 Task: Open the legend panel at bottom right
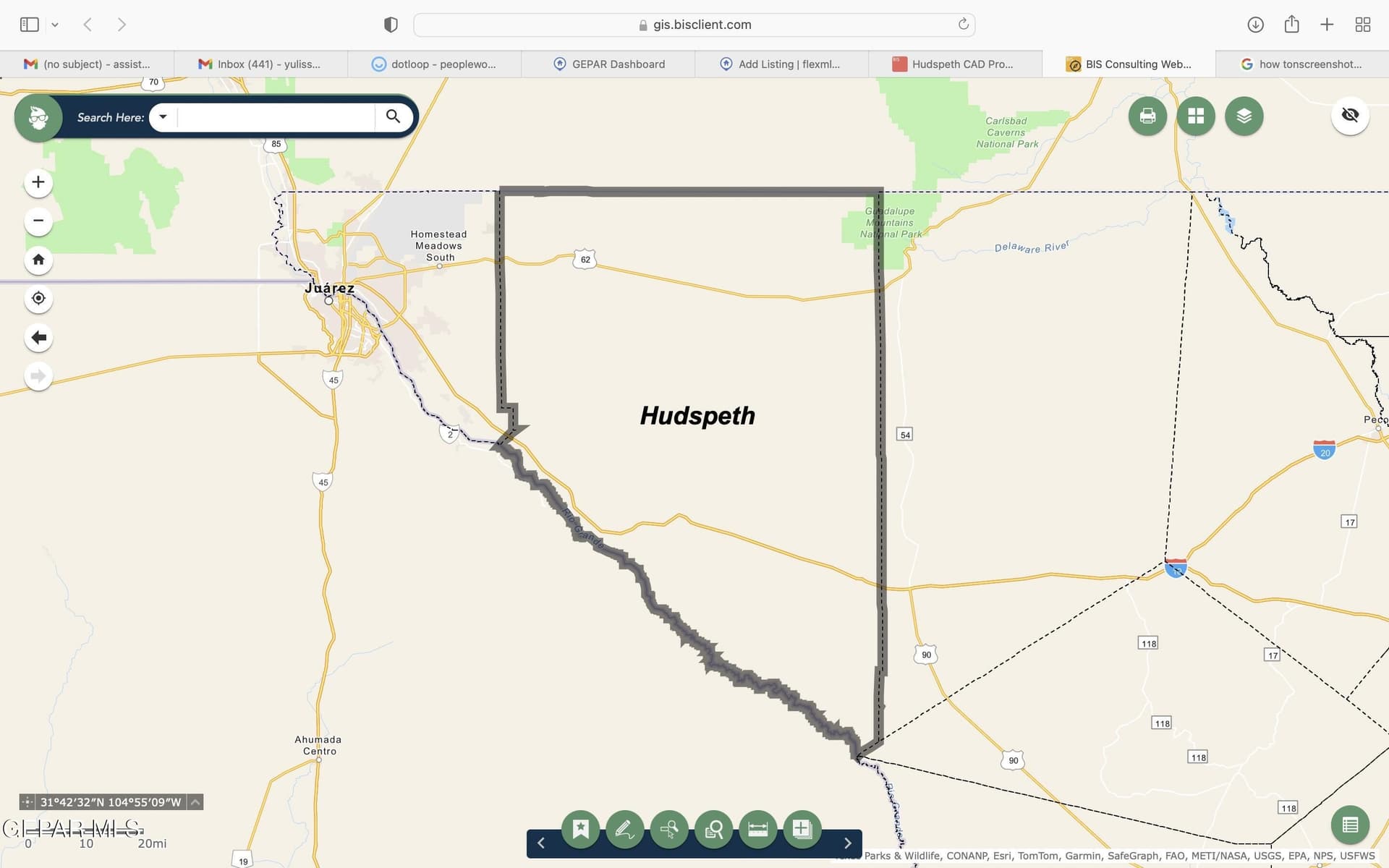point(1350,825)
